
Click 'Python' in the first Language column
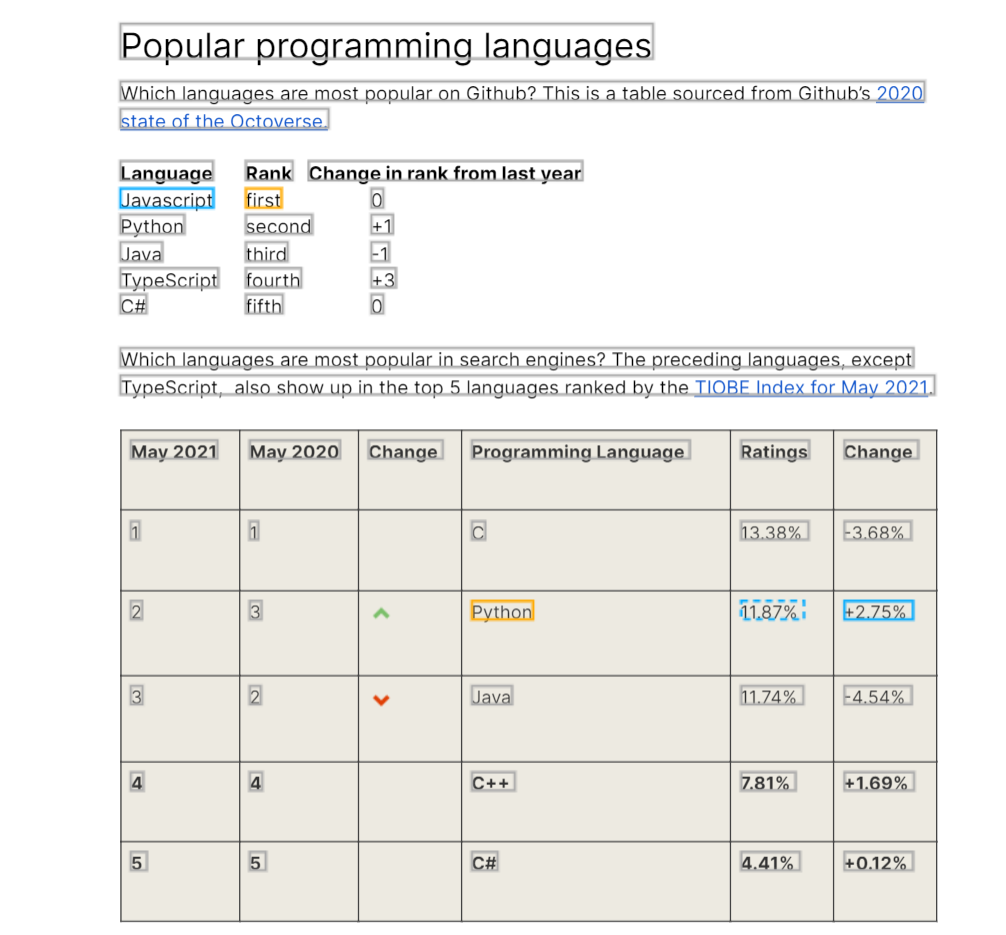153,226
